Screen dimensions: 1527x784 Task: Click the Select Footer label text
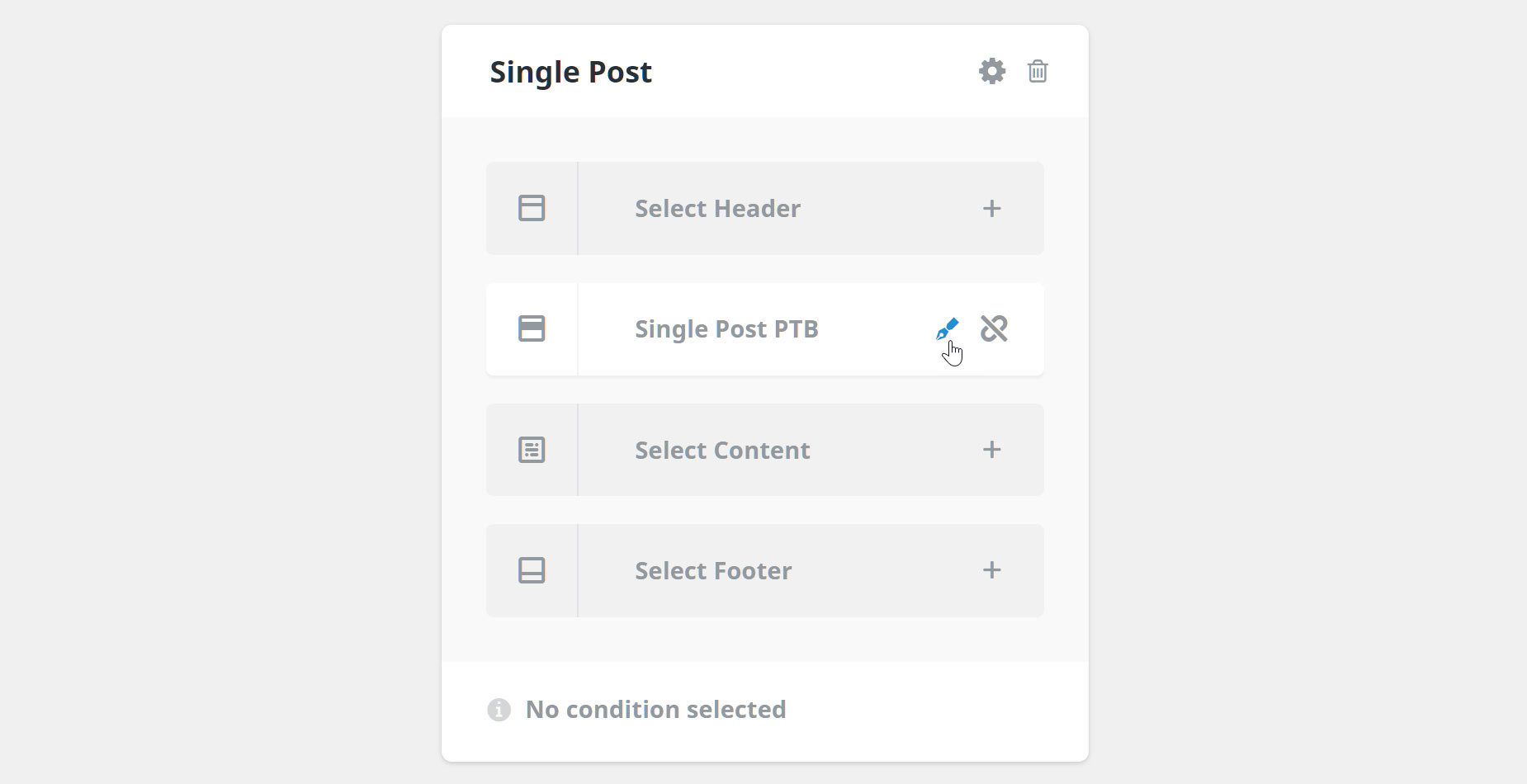pos(713,570)
